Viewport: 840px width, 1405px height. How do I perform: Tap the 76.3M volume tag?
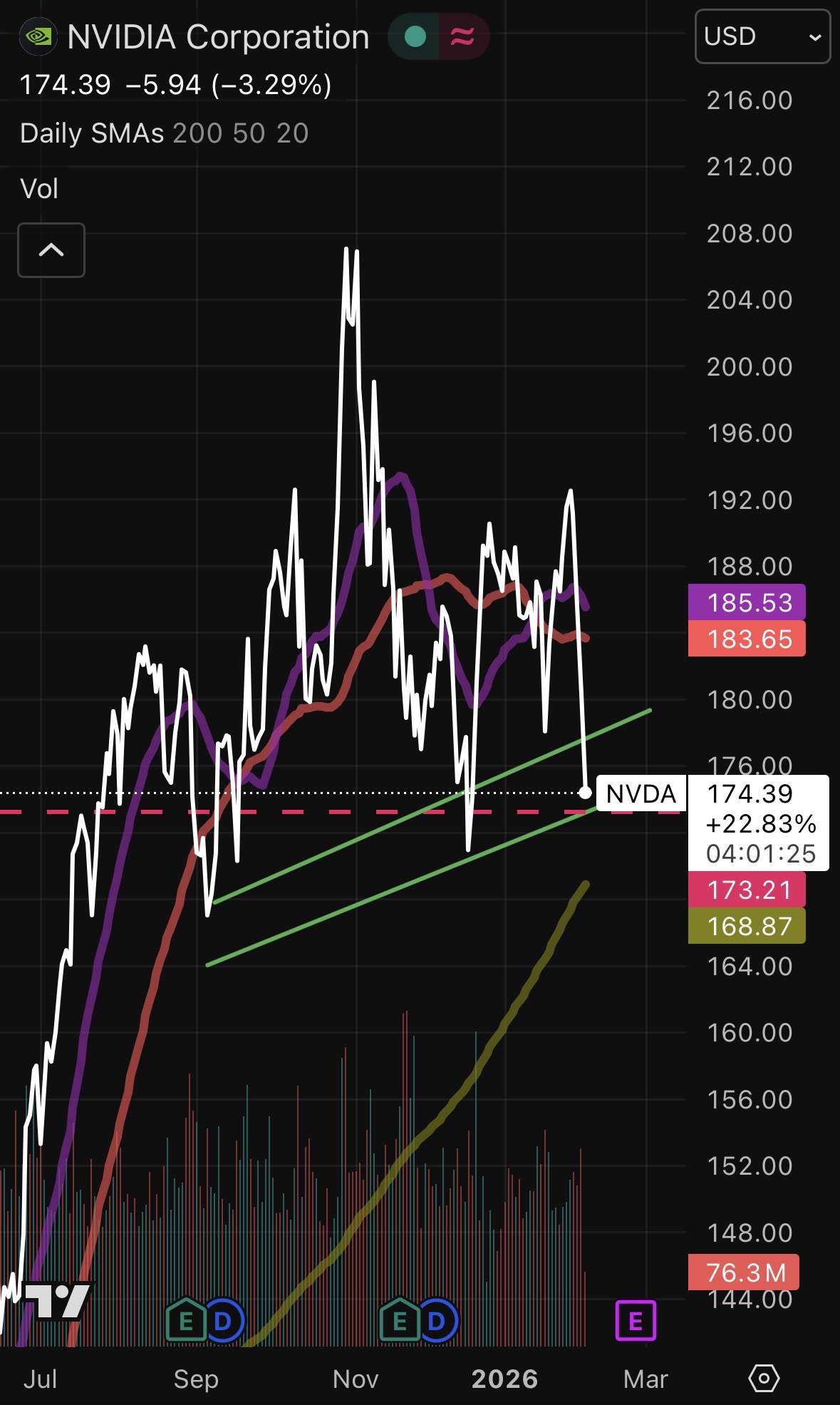click(x=743, y=1272)
